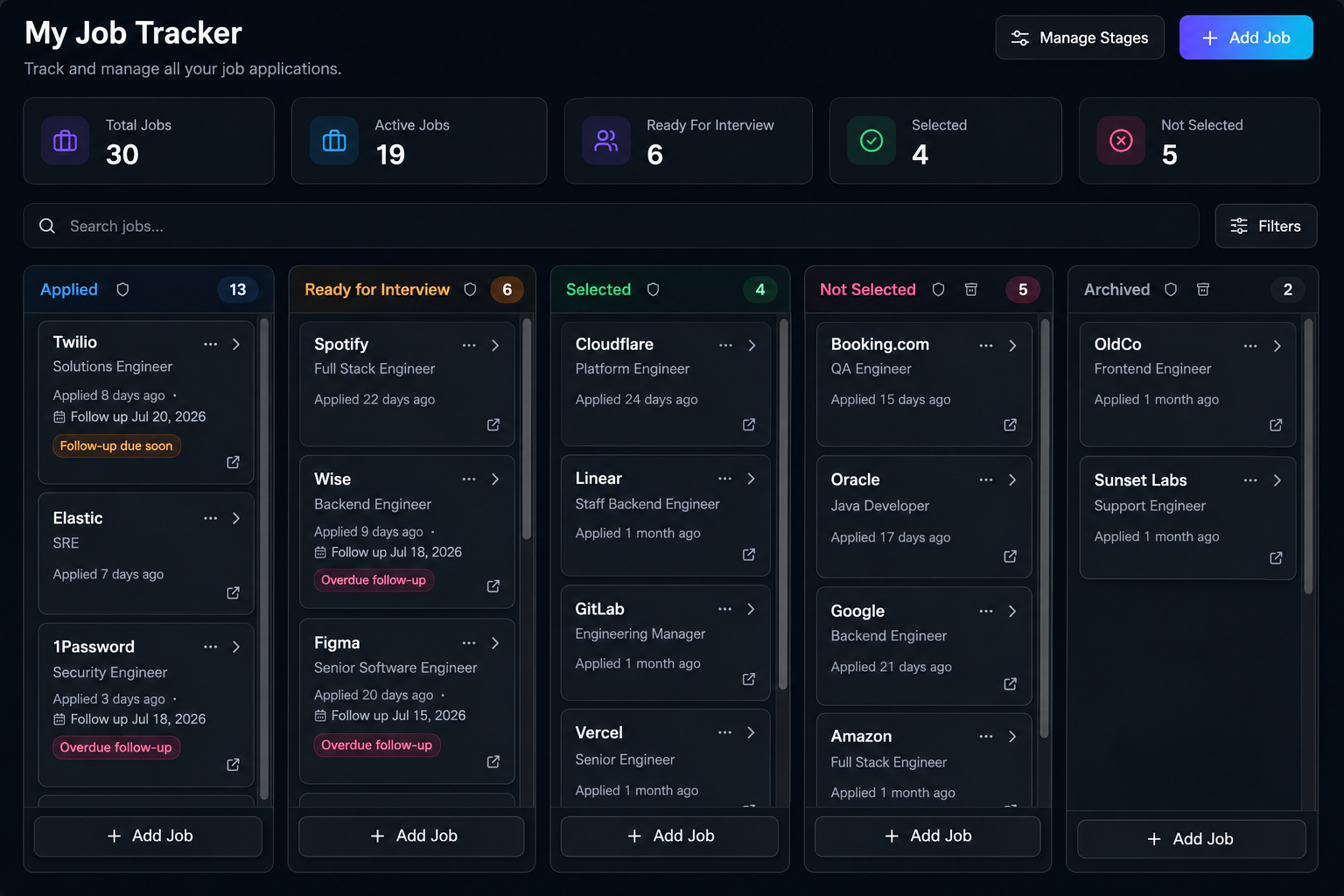The width and height of the screenshot is (1344, 896).
Task: Add a job to Not Selected column
Action: [927, 836]
